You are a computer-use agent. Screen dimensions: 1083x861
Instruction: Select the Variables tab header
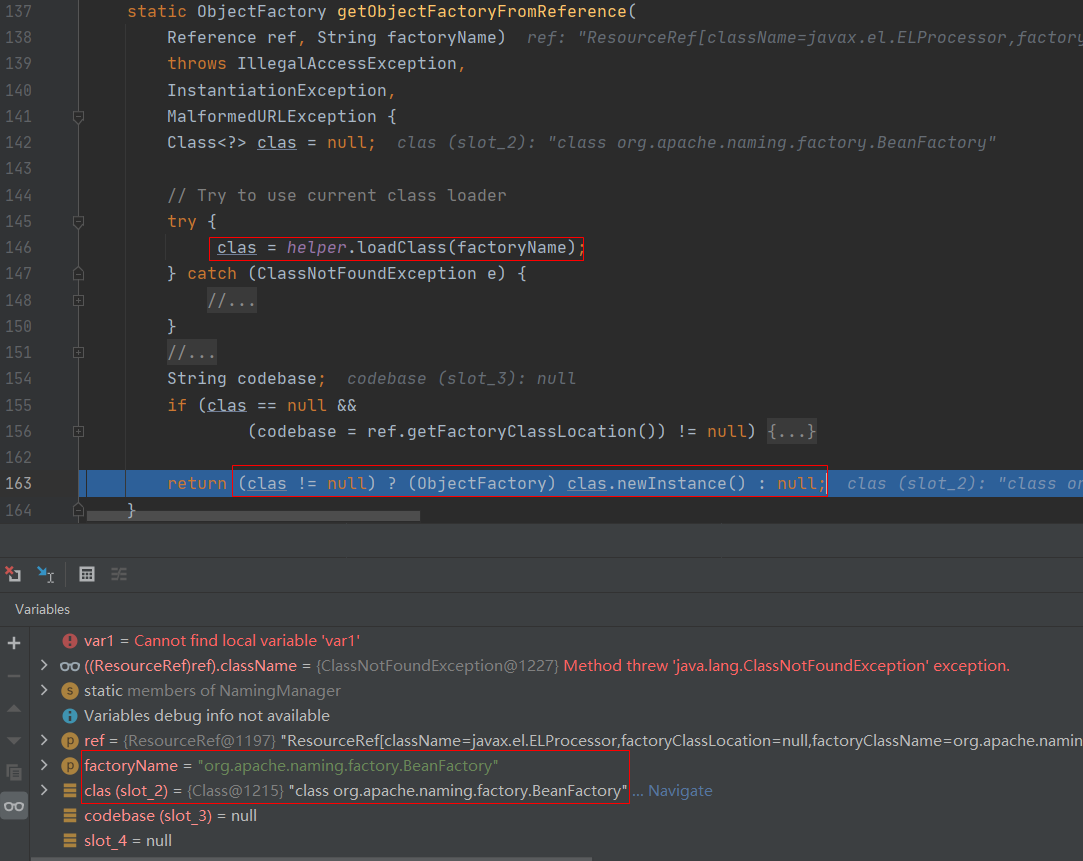43,609
